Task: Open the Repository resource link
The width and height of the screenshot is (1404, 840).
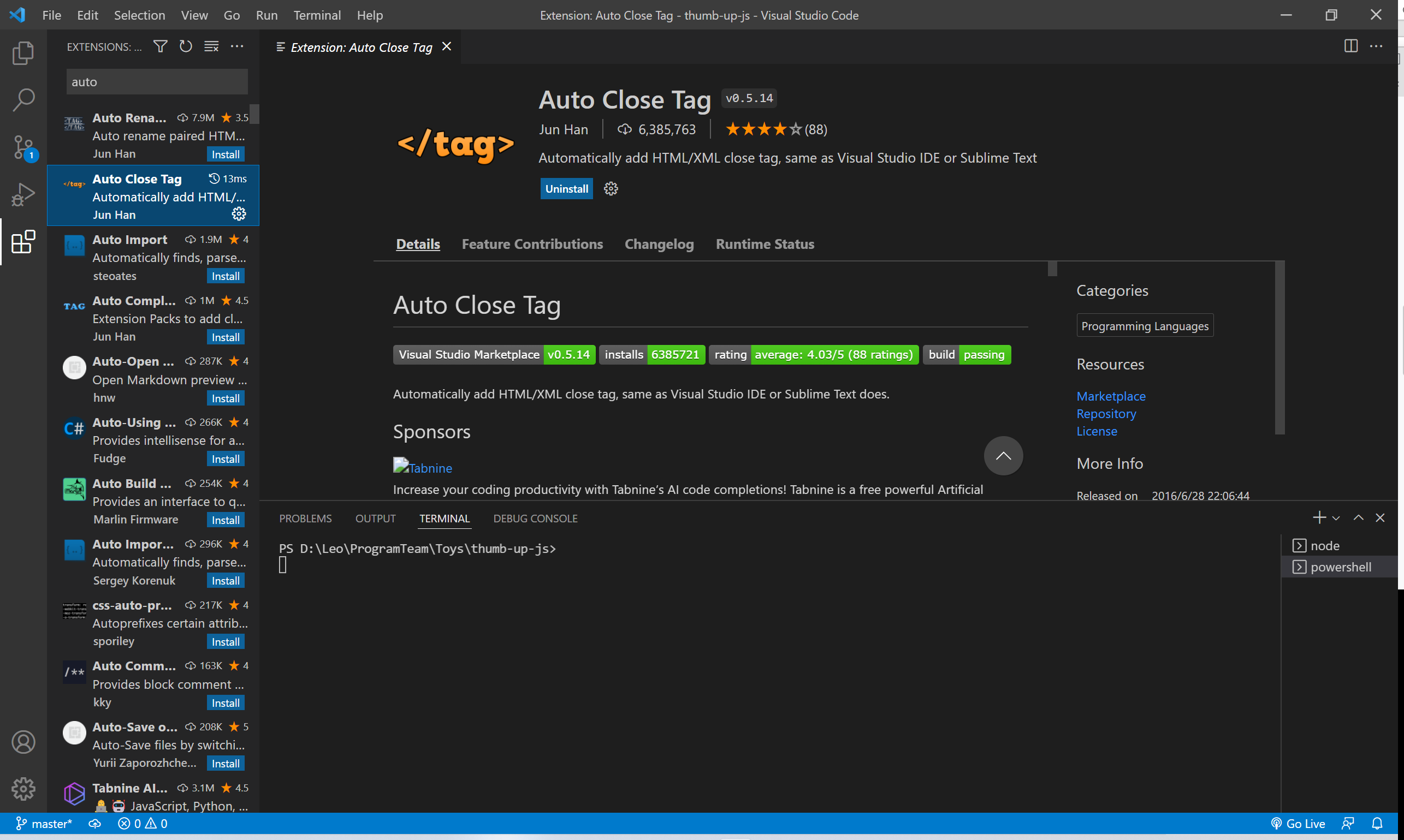Action: [x=1106, y=414]
